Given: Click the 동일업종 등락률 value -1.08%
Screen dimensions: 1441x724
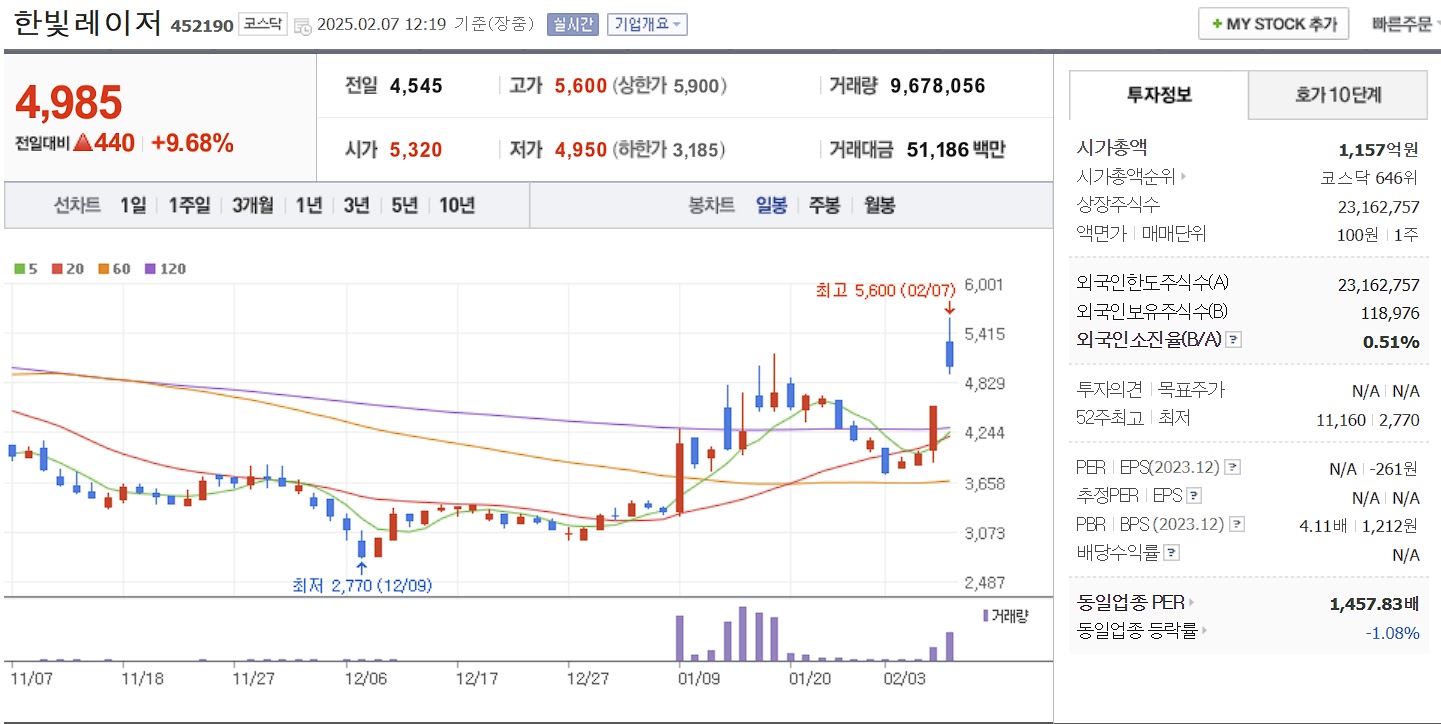Looking at the screenshot, I should click(x=1392, y=632).
